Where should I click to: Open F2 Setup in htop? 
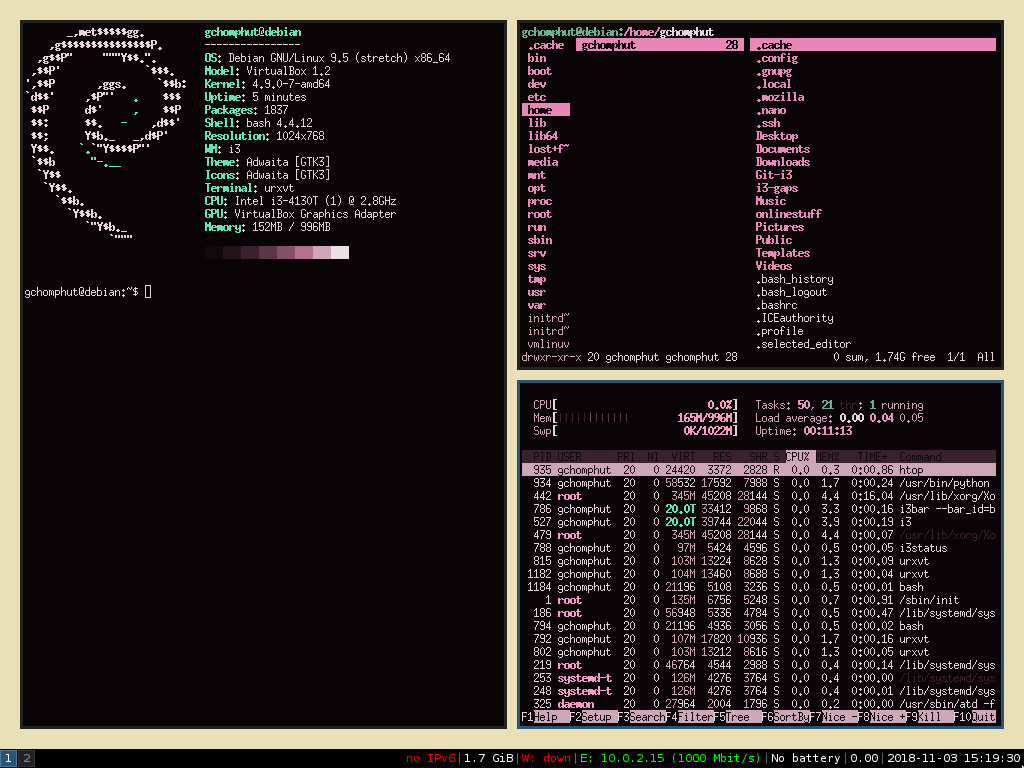tap(596, 717)
